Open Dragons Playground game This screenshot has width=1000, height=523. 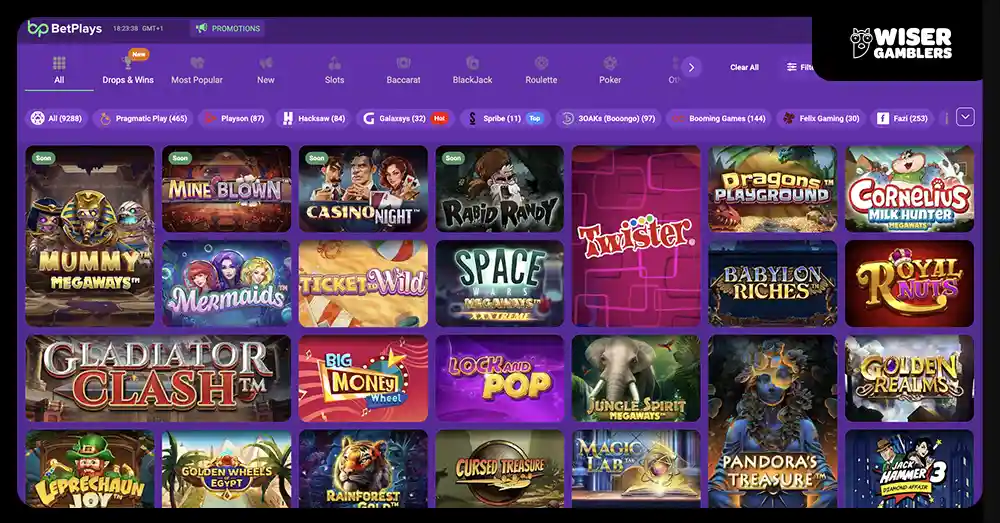click(772, 189)
